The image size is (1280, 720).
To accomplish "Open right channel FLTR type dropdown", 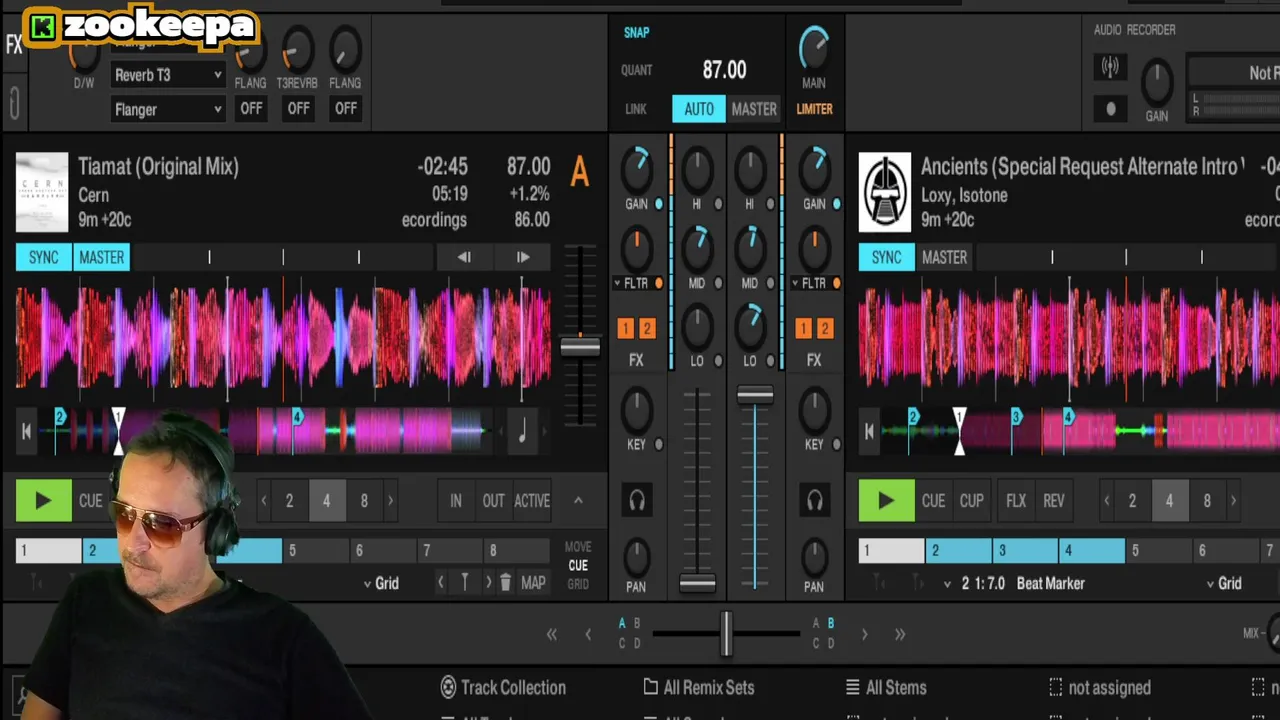I will 809,284.
